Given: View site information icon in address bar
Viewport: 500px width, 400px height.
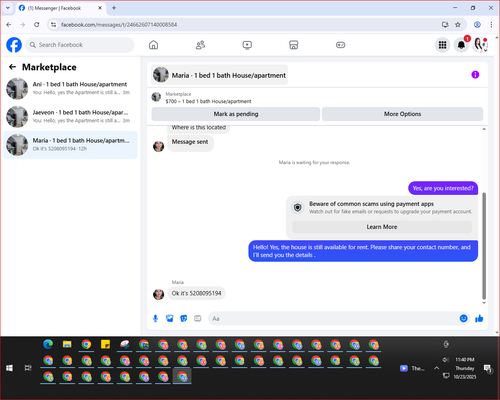Looking at the screenshot, I should pos(53,25).
